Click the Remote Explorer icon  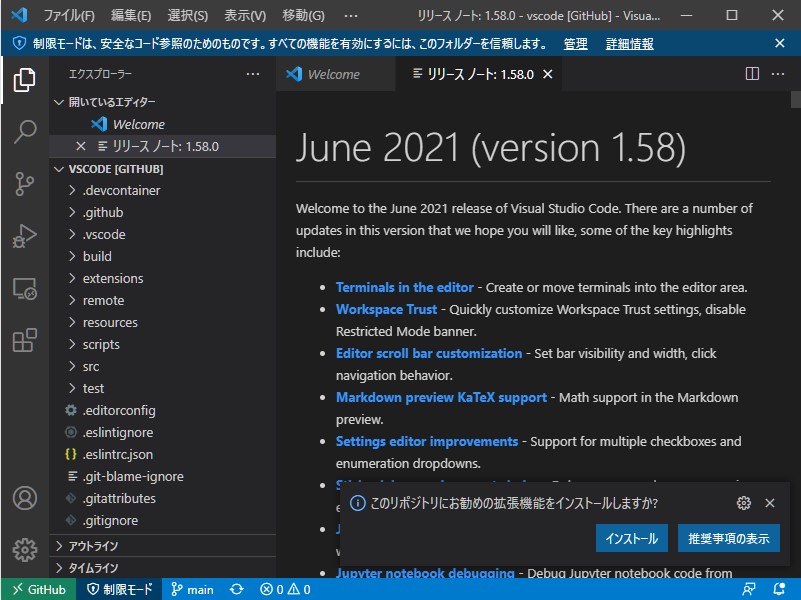pos(23,287)
